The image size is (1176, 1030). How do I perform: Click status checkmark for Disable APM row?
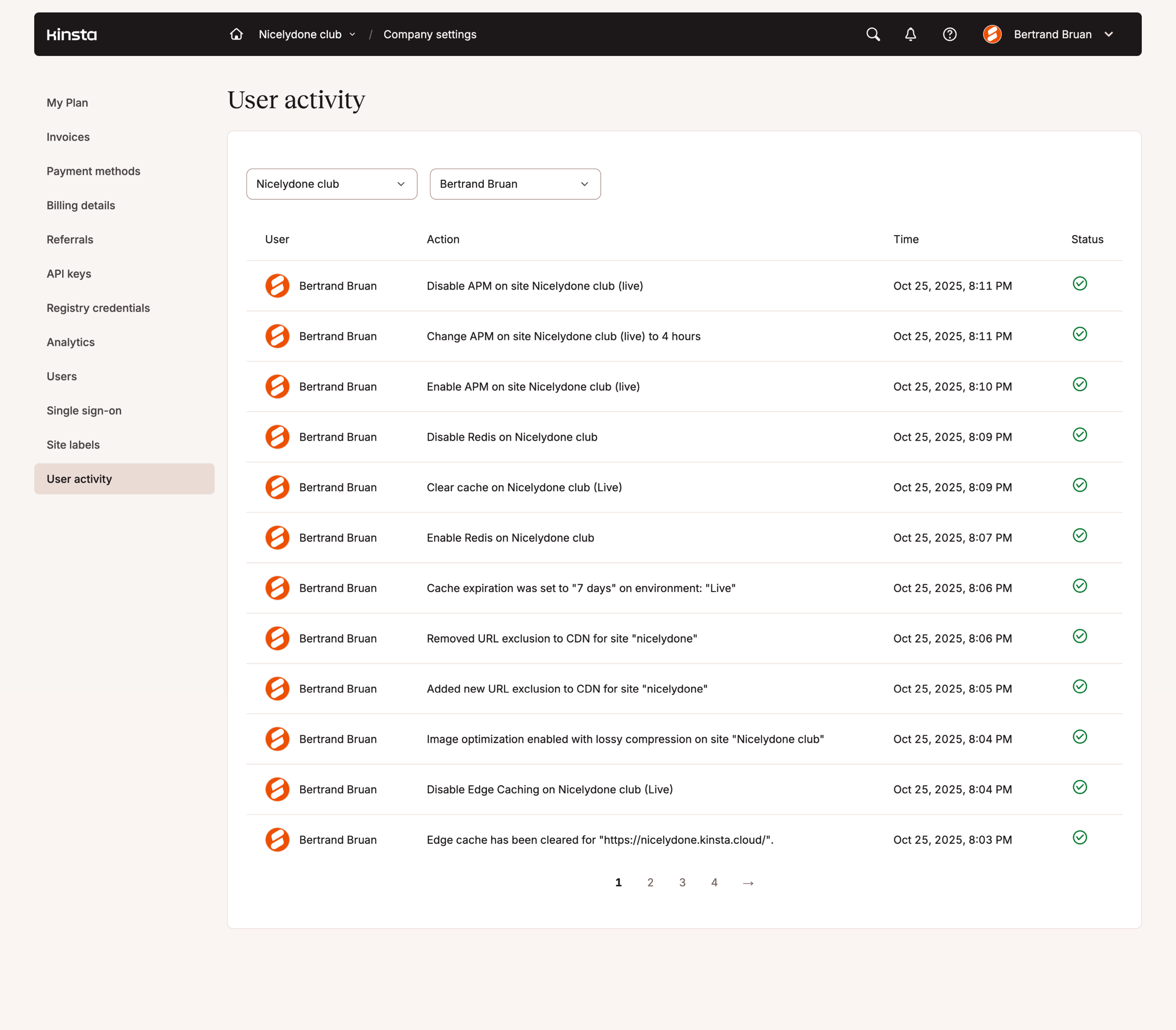click(x=1080, y=284)
